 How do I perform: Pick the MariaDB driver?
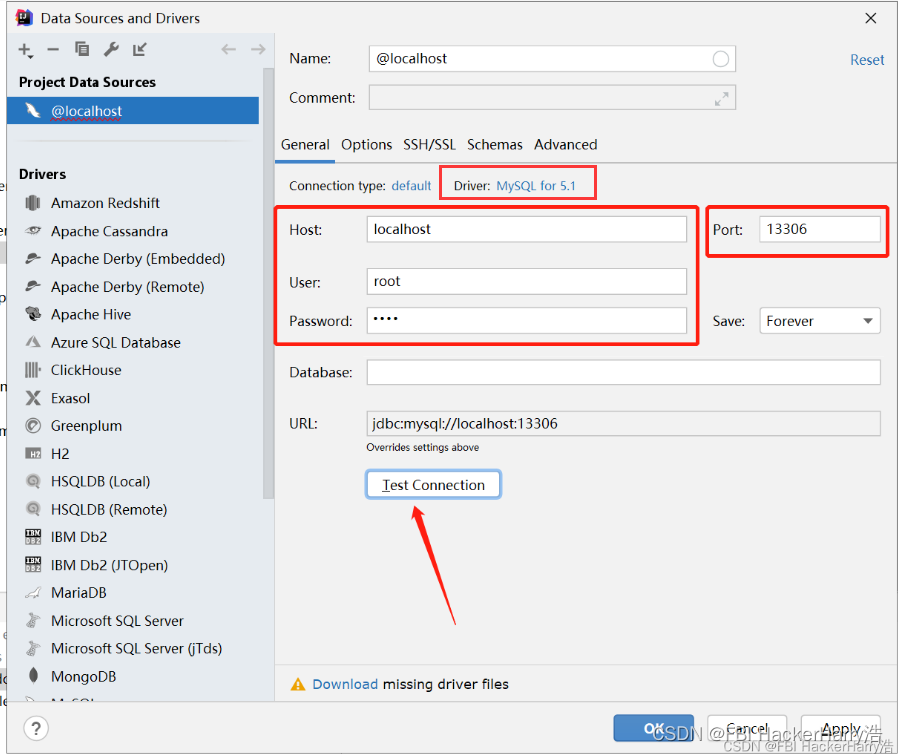(78, 593)
